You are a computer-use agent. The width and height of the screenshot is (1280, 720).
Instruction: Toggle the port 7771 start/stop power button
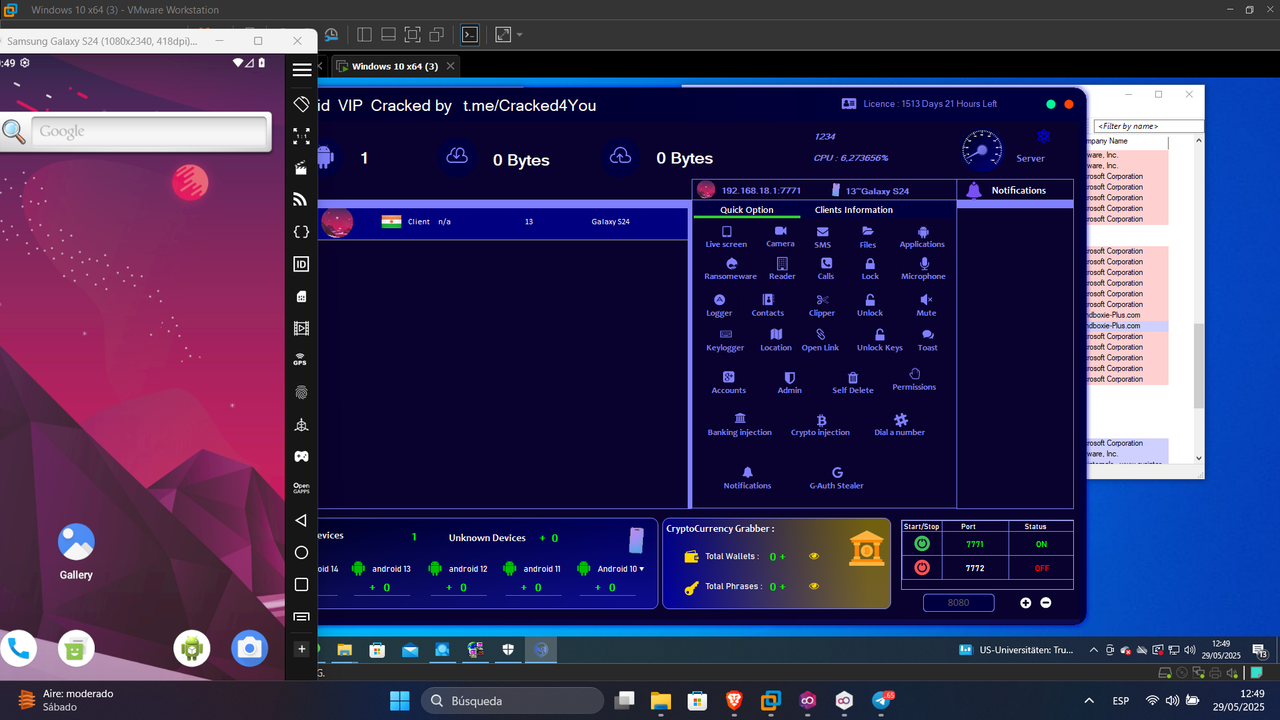[922, 544]
